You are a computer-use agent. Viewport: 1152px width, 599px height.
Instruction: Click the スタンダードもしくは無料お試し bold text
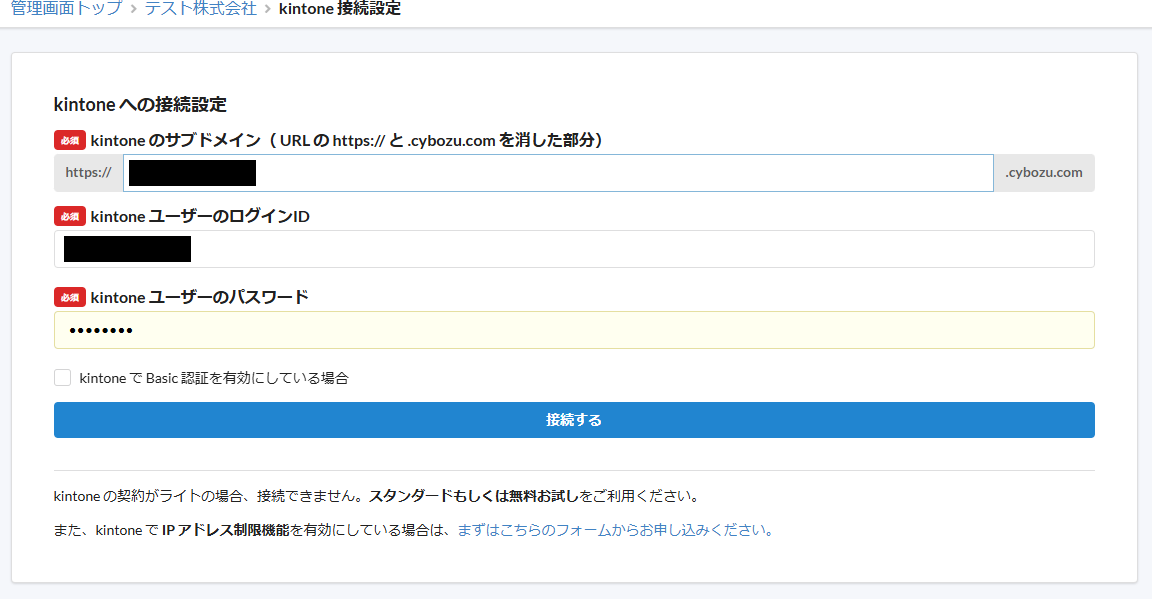(x=473, y=496)
